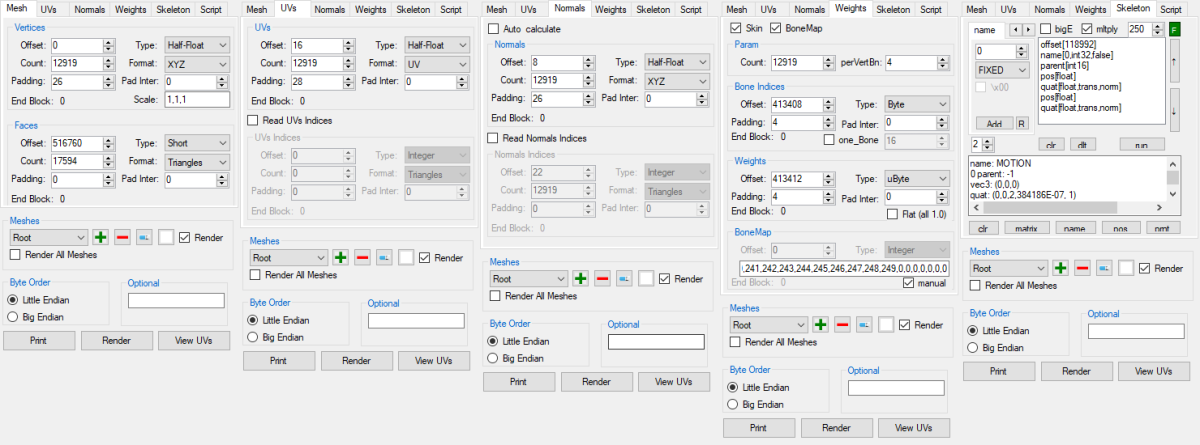Remove mesh with the red minus in Mesh panel
This screenshot has height=445, width=1200.
tap(122, 237)
